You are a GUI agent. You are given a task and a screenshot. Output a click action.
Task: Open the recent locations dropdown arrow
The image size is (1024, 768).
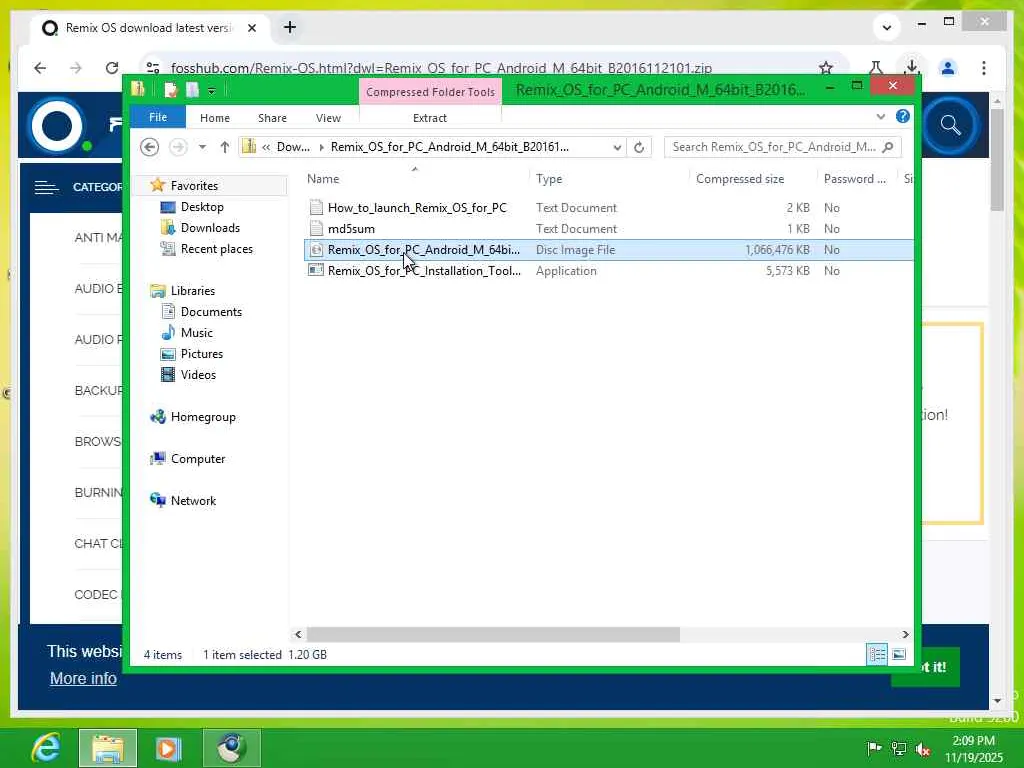(202, 147)
